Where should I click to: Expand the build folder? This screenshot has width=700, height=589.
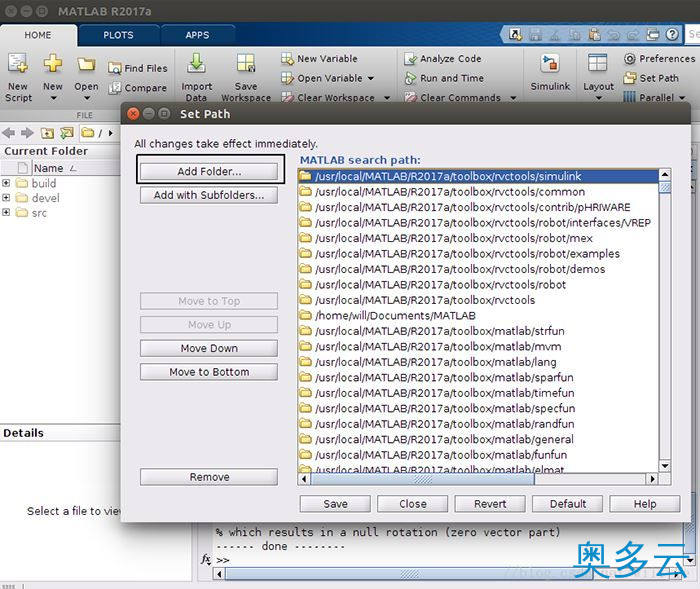(x=6, y=183)
